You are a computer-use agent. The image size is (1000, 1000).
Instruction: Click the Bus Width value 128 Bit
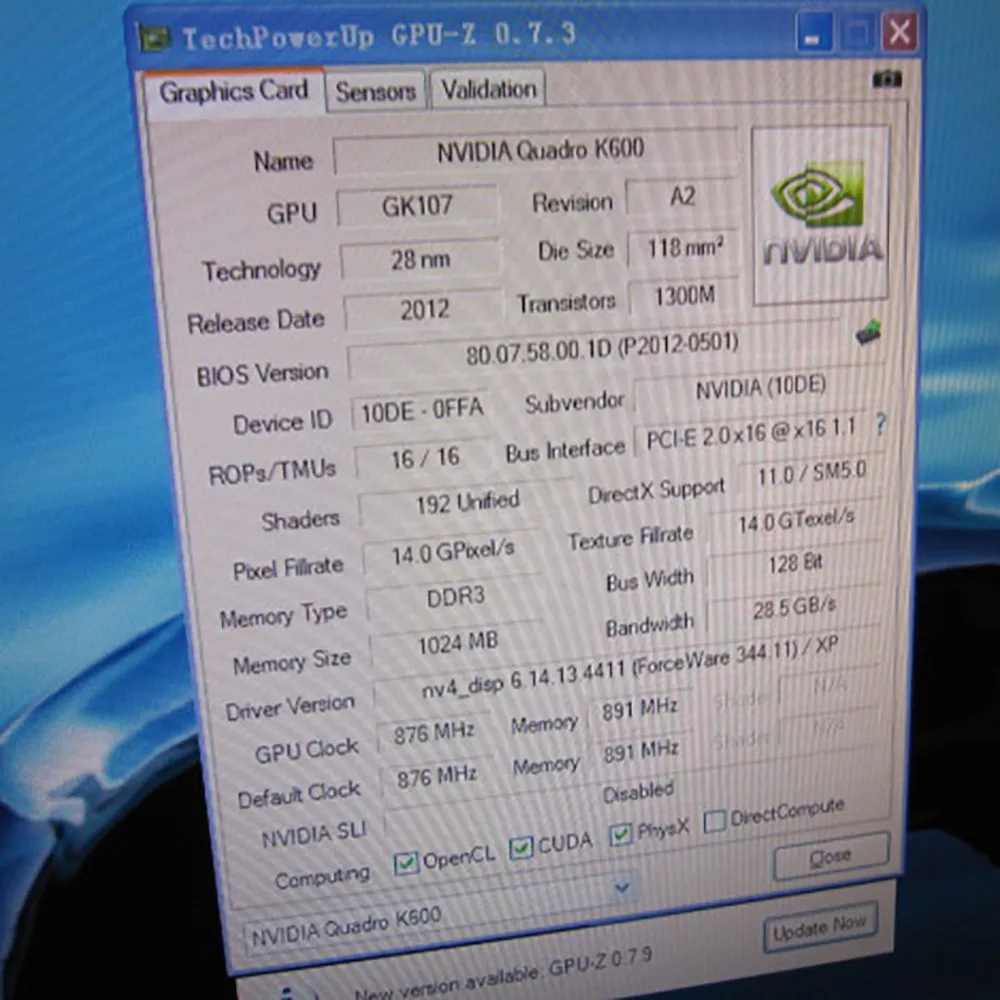[795, 564]
